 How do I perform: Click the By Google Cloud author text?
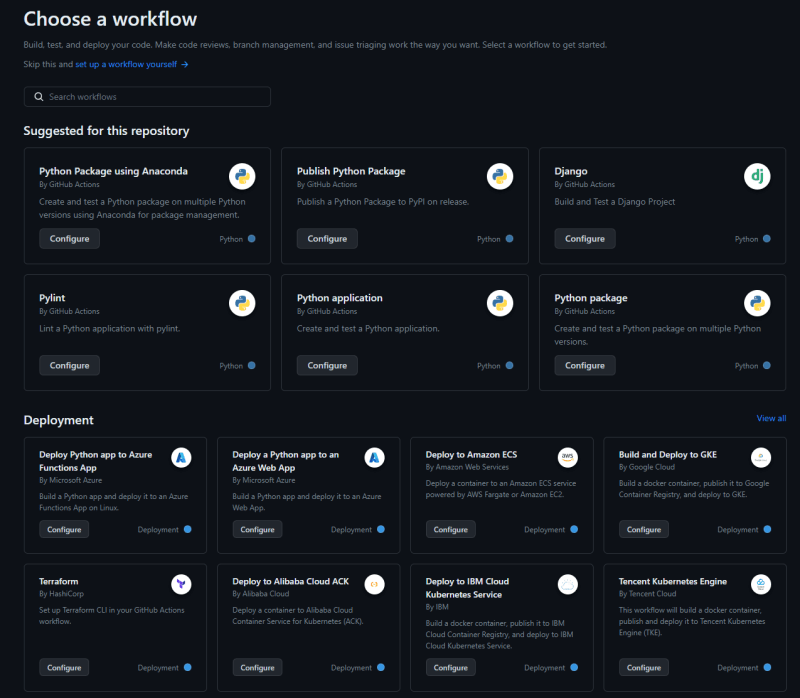[x=647, y=467]
